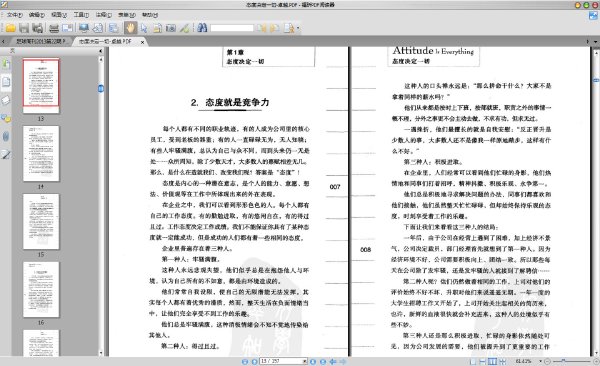600x366 pixels.
Task: Click the Open file folder icon
Action: pos(10,28)
